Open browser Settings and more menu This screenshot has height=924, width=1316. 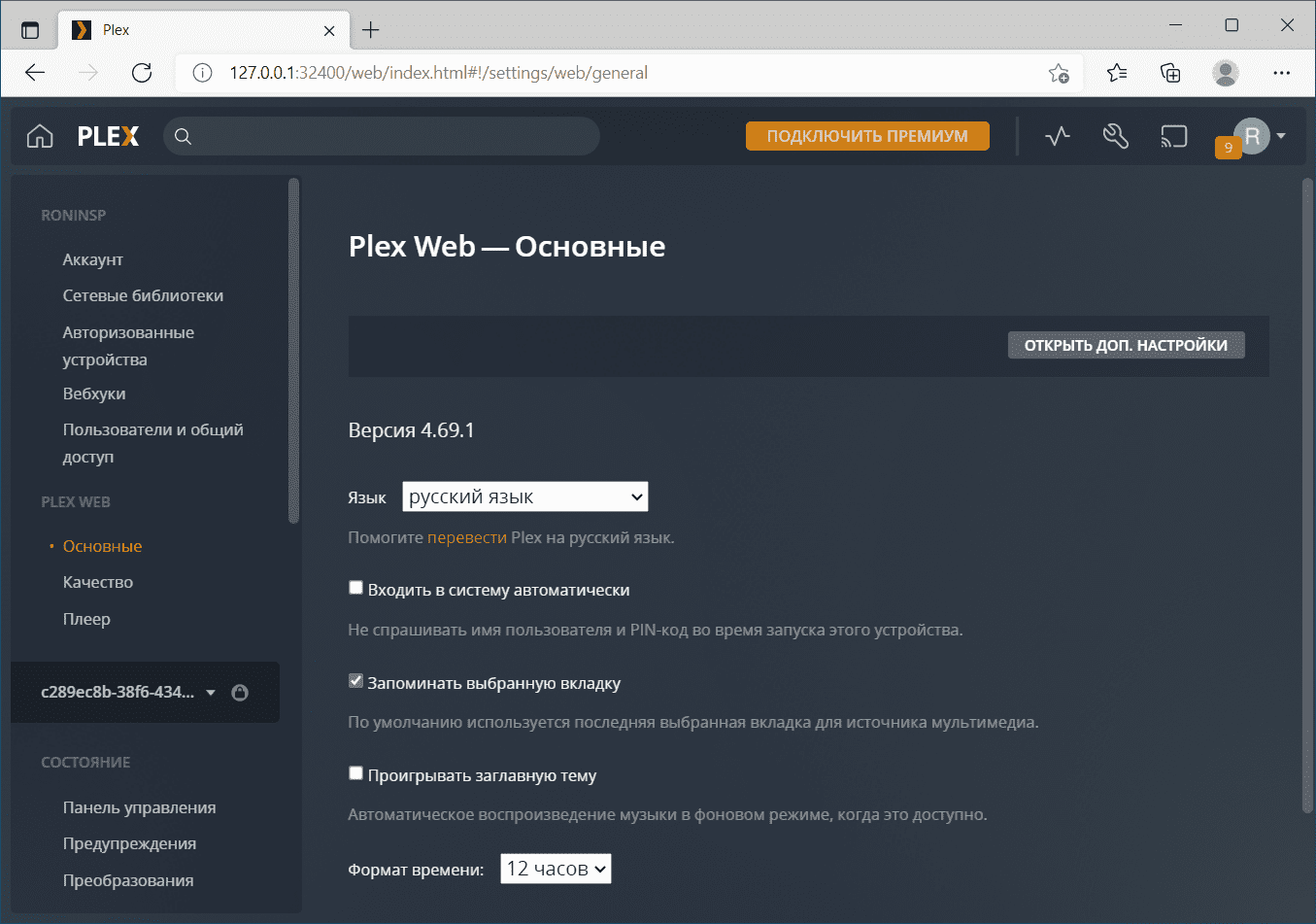coord(1282,73)
